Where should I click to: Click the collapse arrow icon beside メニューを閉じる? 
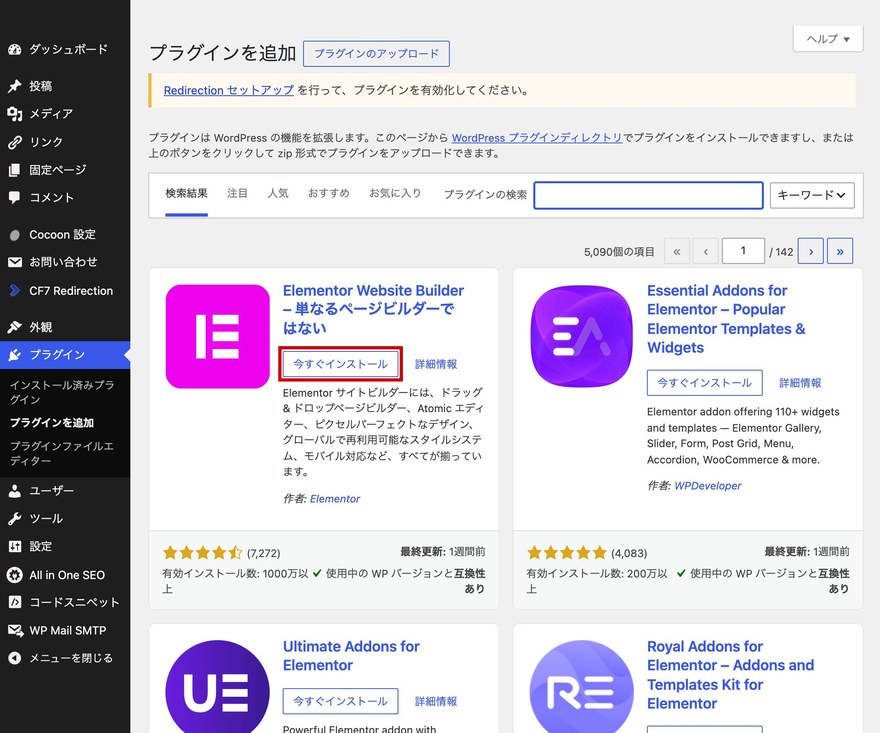(x=15, y=658)
